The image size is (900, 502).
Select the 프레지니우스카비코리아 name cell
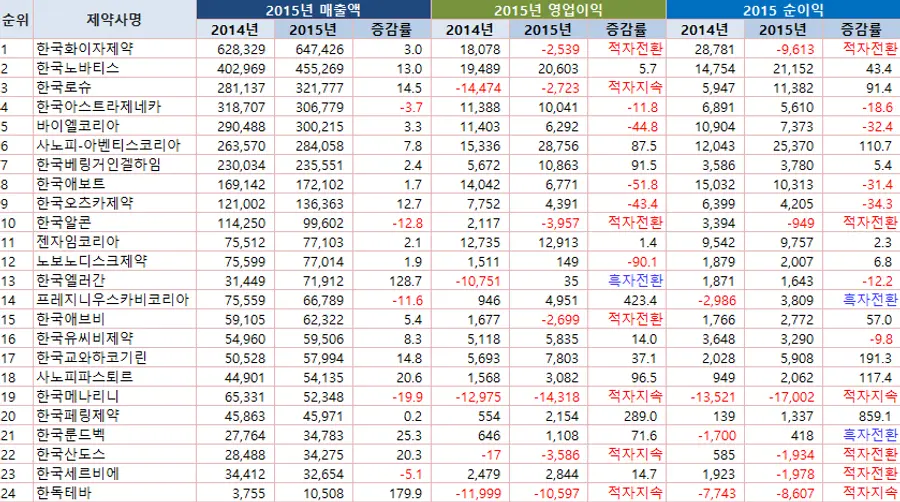tap(112, 299)
